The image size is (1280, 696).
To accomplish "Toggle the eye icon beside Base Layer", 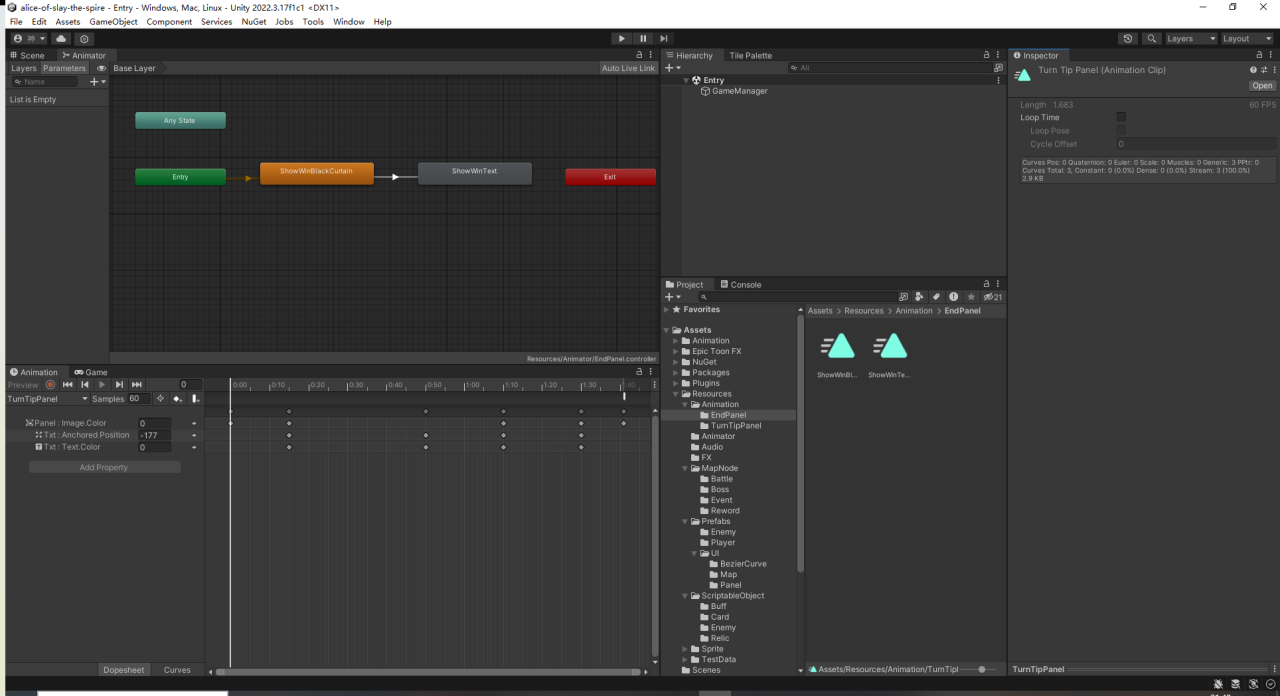I will click(x=102, y=68).
